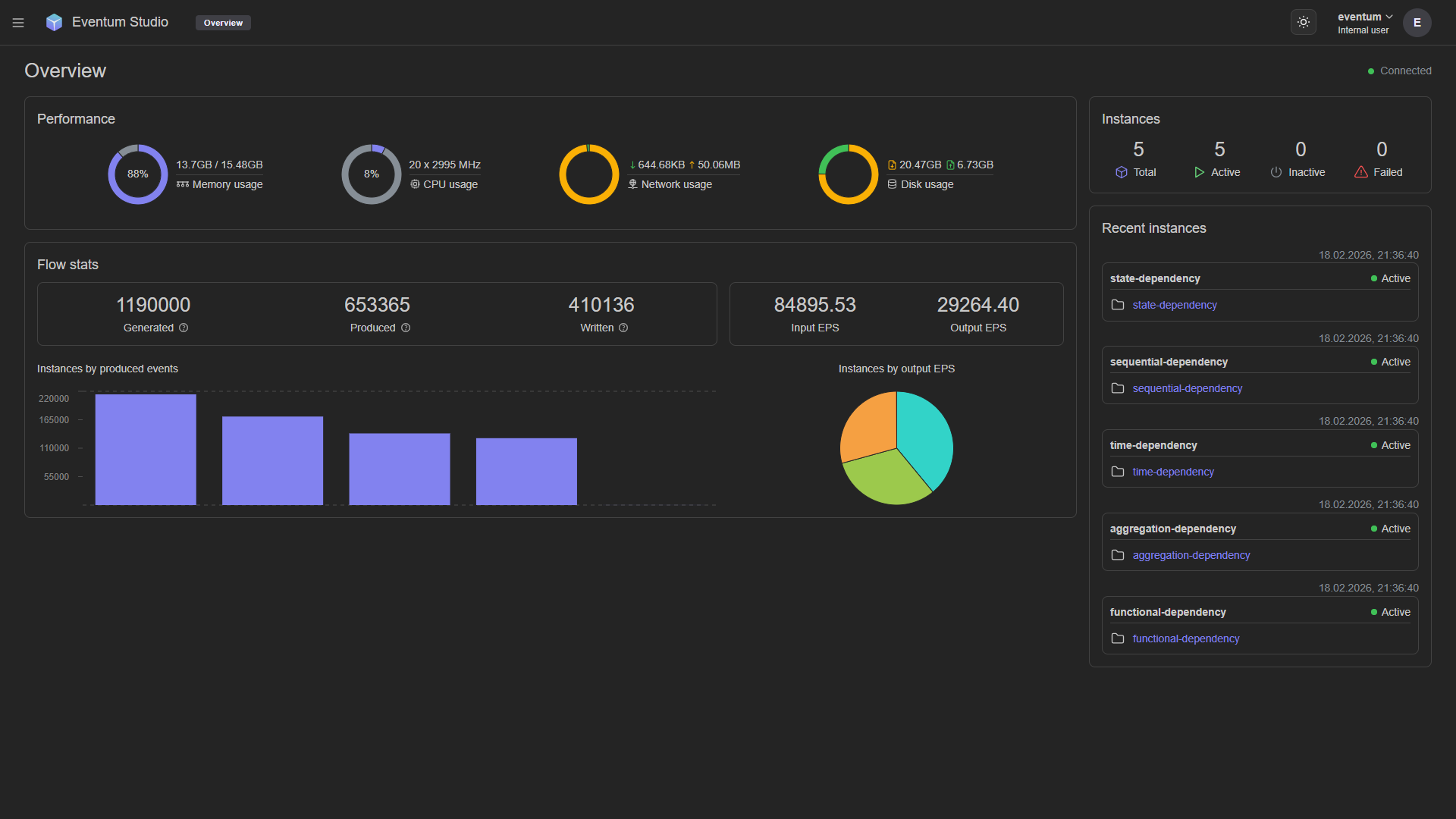Click the Total instances cube icon

coord(1122,173)
